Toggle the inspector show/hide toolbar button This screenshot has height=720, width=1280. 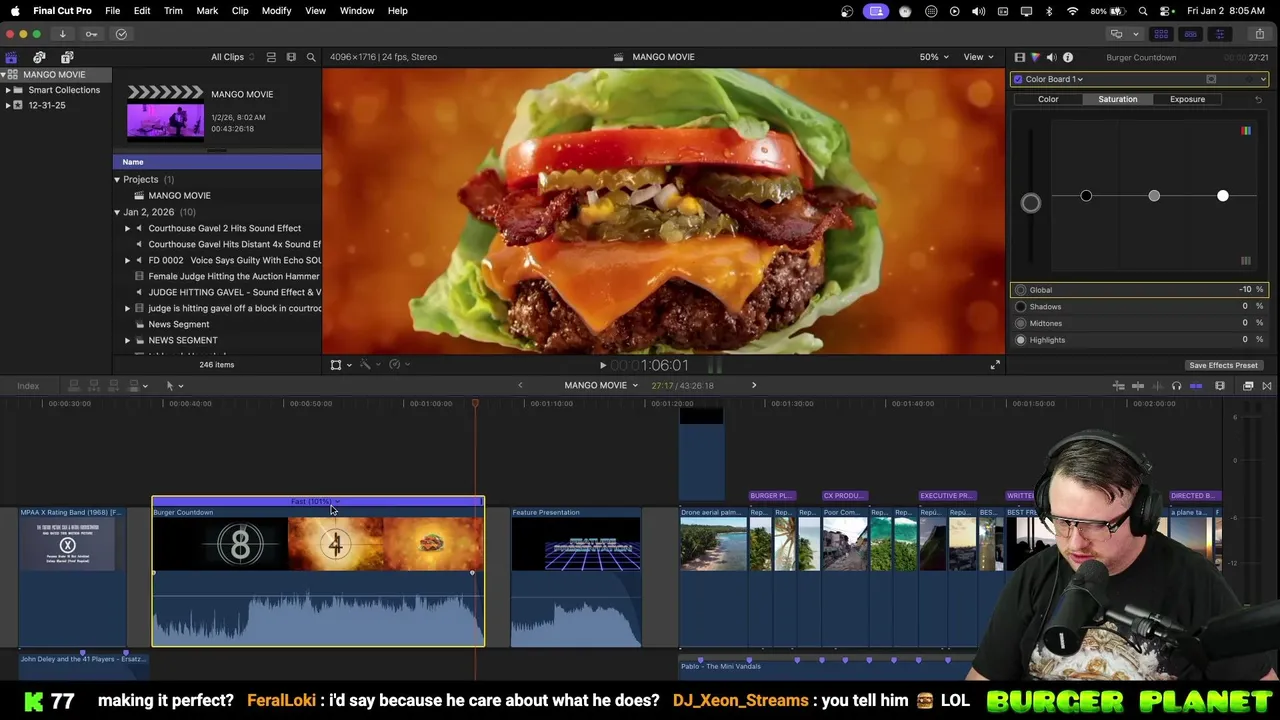point(1219,34)
